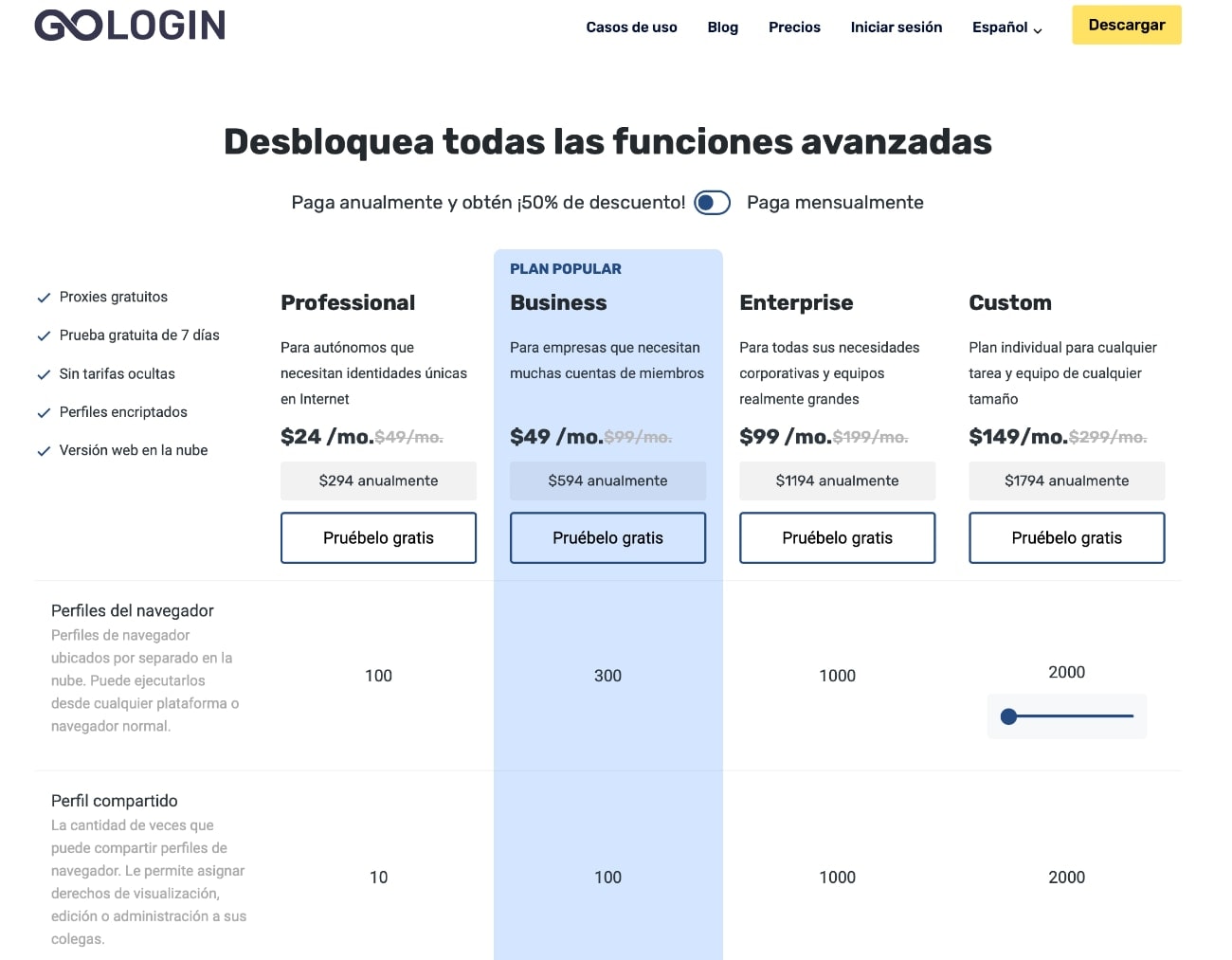Click Paga anualmente discount label
This screenshot has height=960, width=1232.
[x=488, y=202]
